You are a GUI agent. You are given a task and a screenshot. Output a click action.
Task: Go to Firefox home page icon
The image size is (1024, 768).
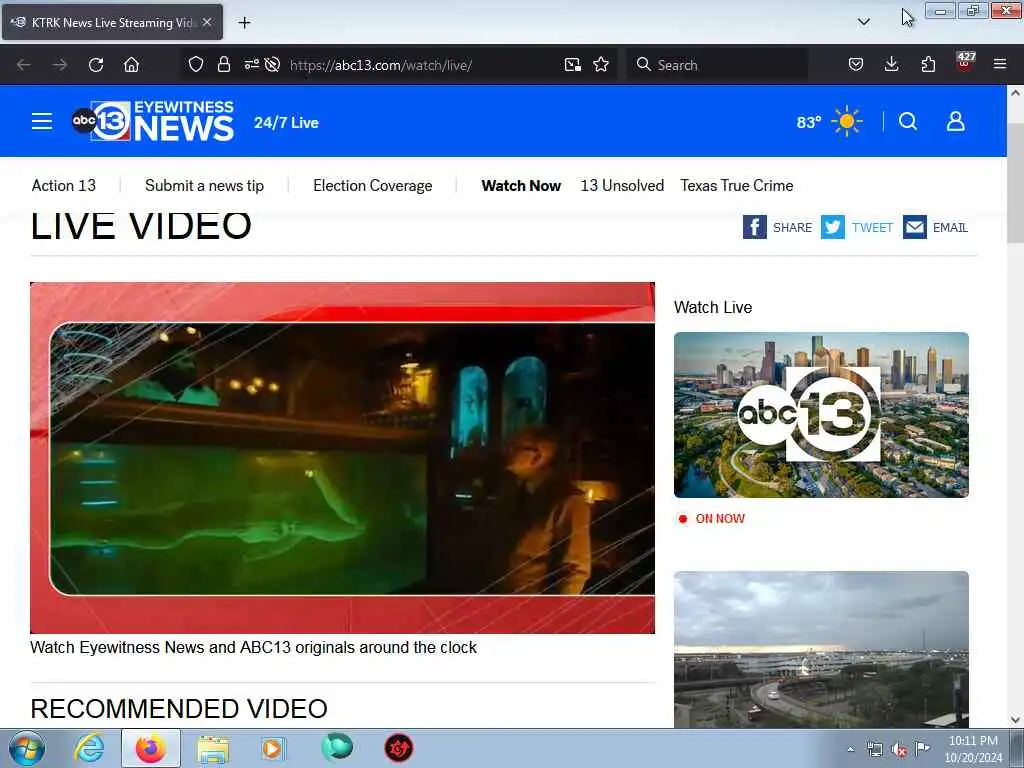point(131,65)
